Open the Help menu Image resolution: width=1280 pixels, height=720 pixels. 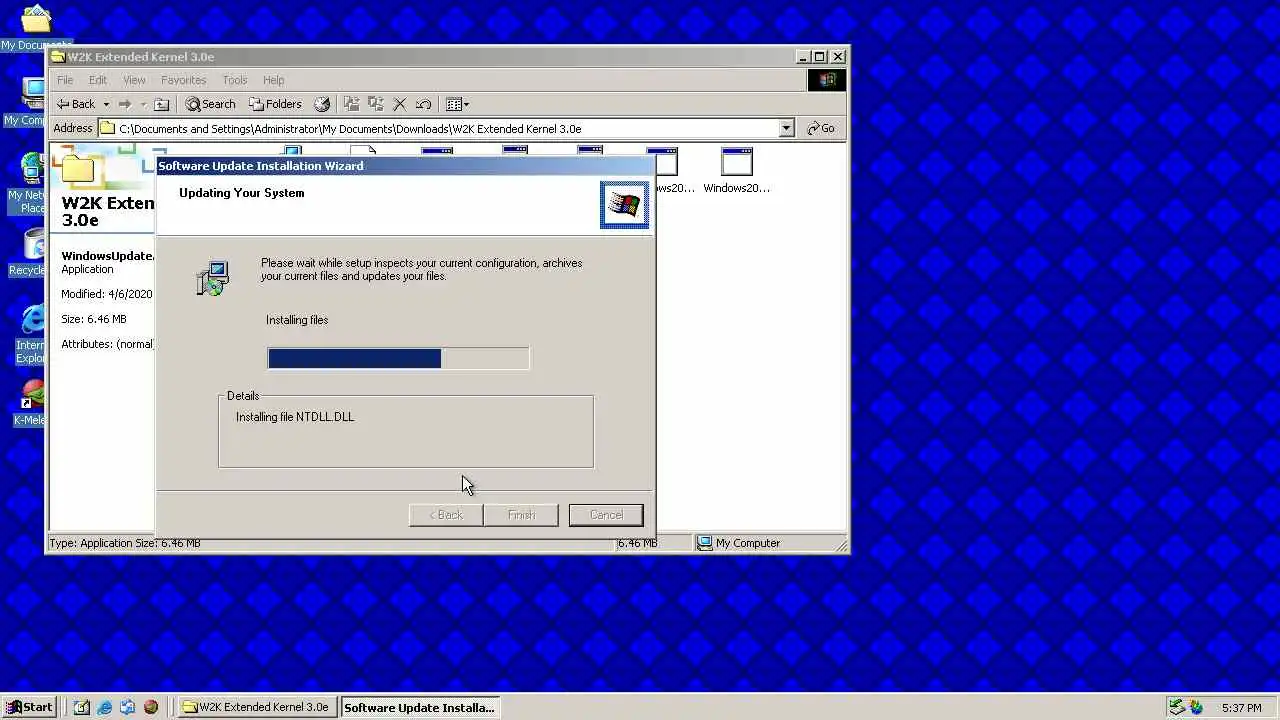point(274,80)
